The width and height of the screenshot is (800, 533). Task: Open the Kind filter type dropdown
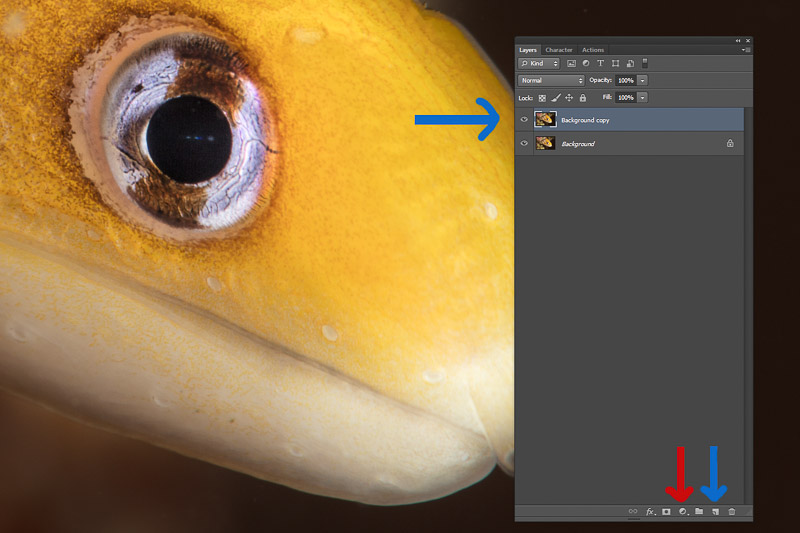pyautogui.click(x=540, y=63)
